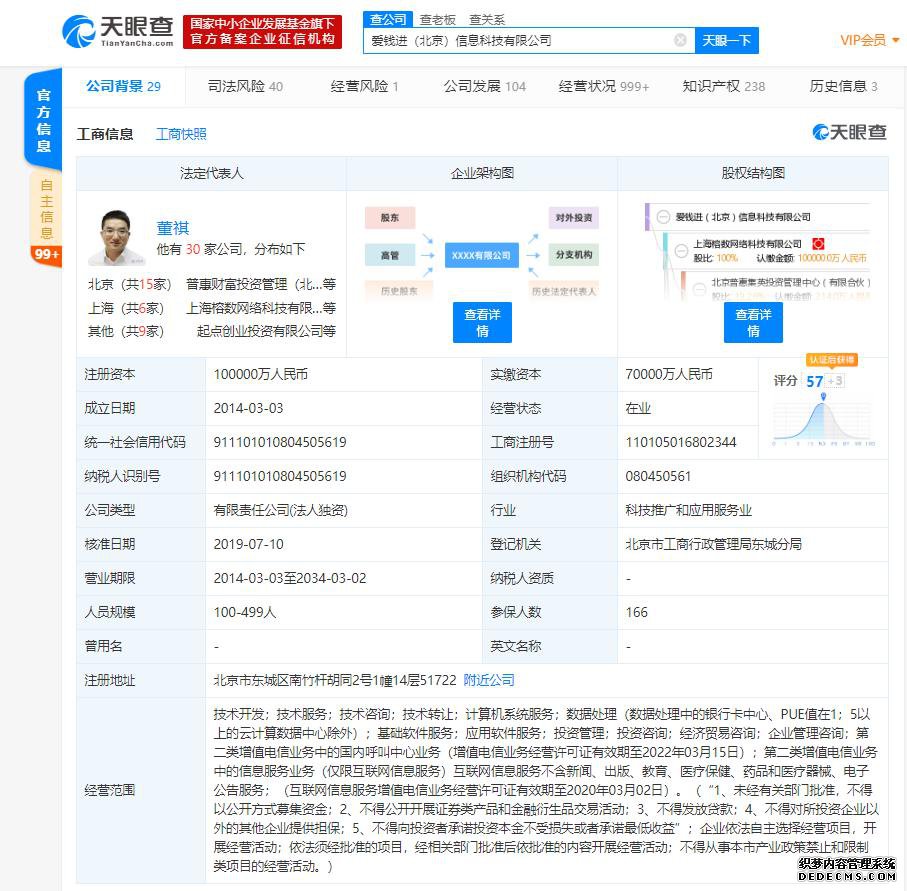Image resolution: width=907 pixels, height=891 pixels.
Task: Click the 北京市工商行政管理局东城分局 value
Action: pos(713,544)
